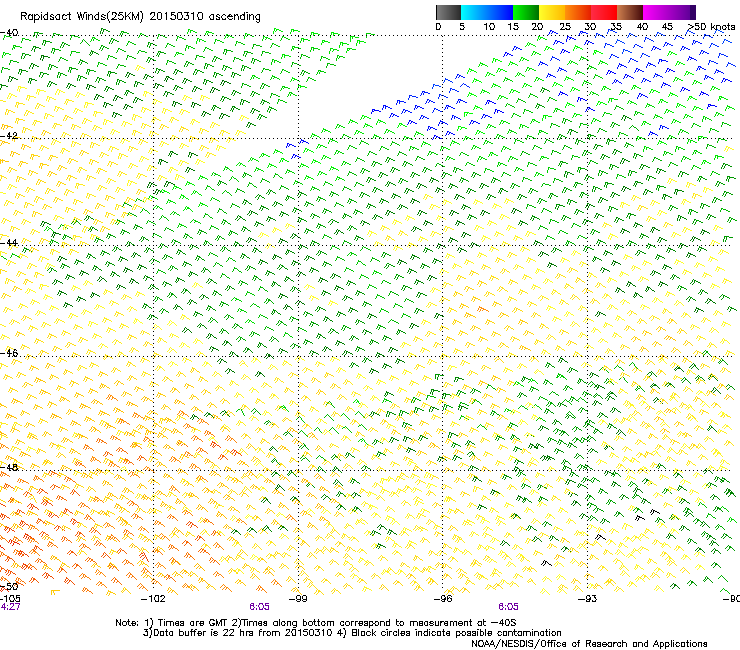Click the '-102' longitude label

pyautogui.click(x=153, y=599)
